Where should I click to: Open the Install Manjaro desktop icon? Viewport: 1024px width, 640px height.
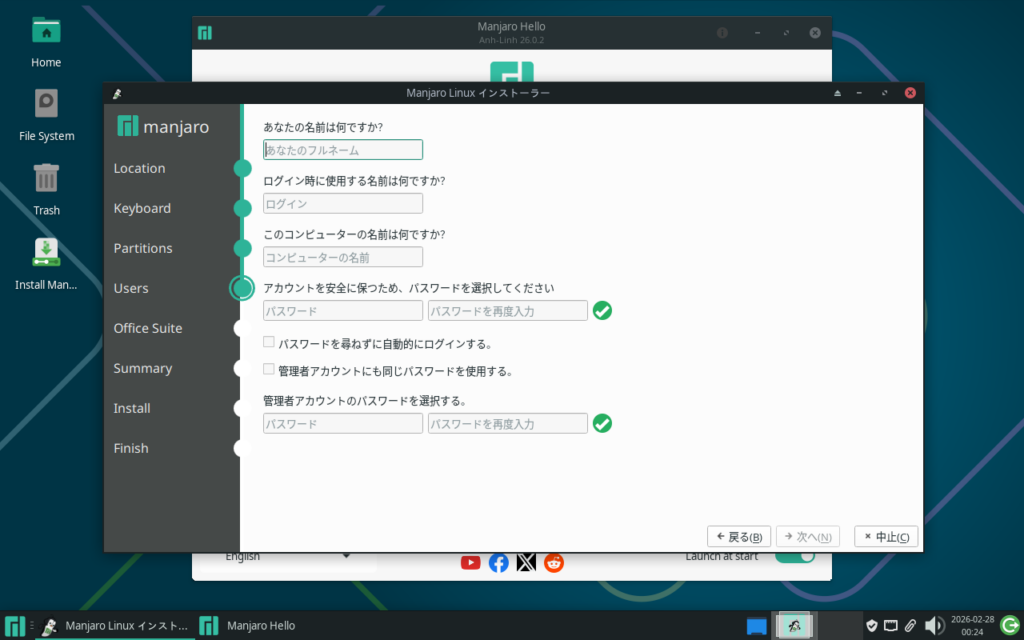46,262
